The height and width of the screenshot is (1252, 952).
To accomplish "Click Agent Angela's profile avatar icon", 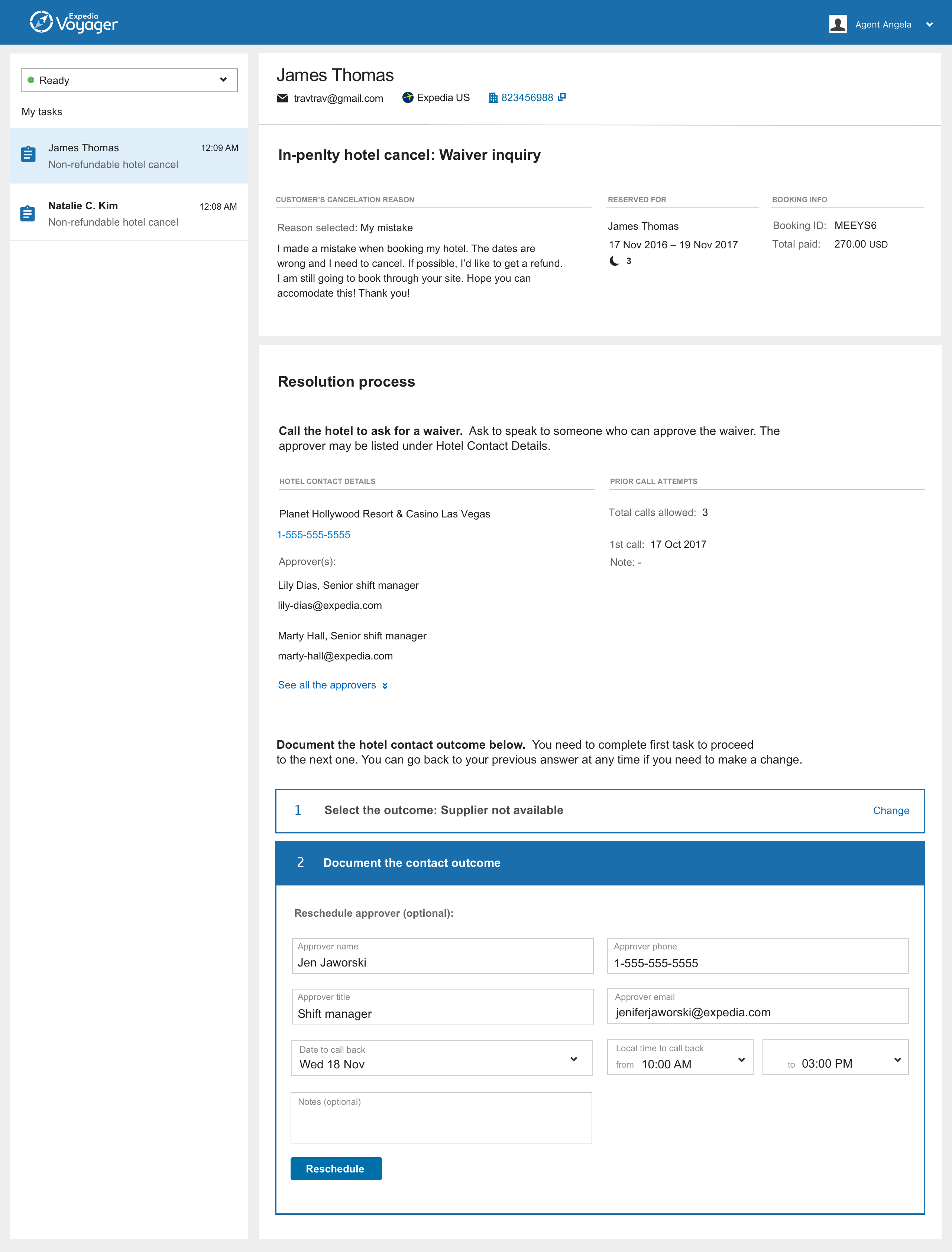I will pyautogui.click(x=838, y=24).
